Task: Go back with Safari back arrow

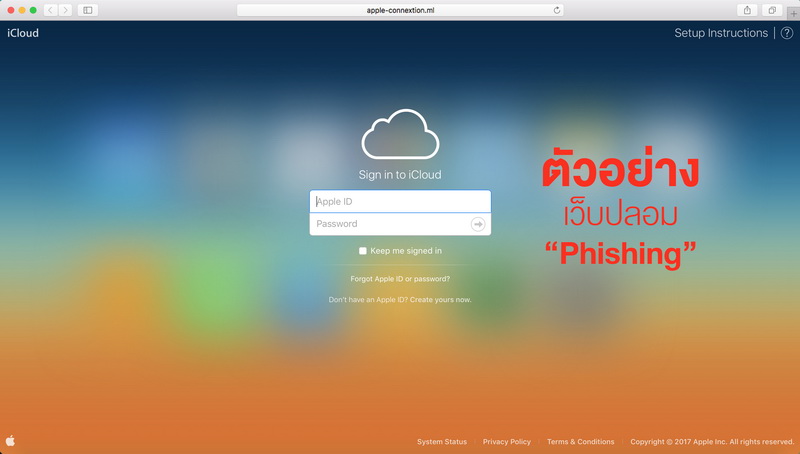Action: (50, 10)
